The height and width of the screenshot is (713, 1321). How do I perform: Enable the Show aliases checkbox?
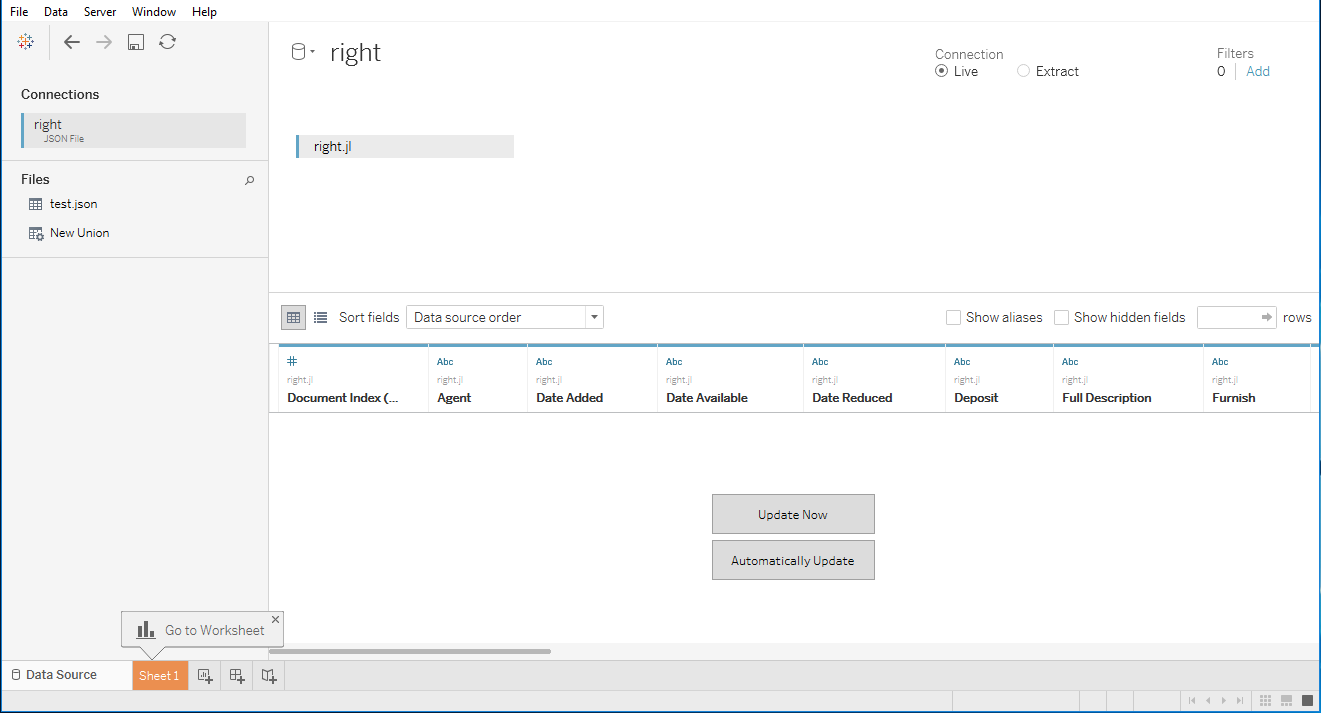954,318
